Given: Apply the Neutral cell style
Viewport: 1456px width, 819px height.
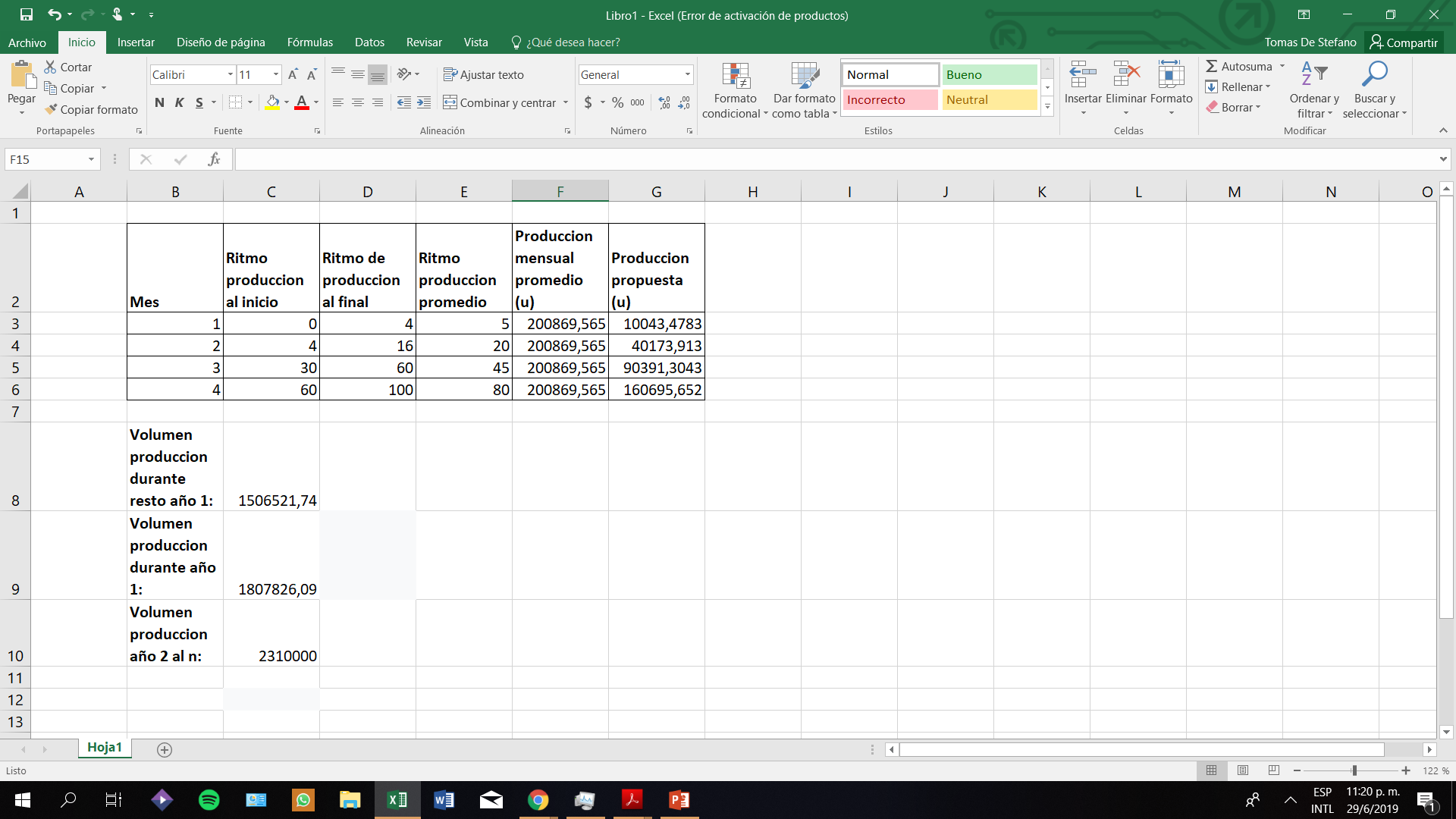Looking at the screenshot, I should [990, 99].
